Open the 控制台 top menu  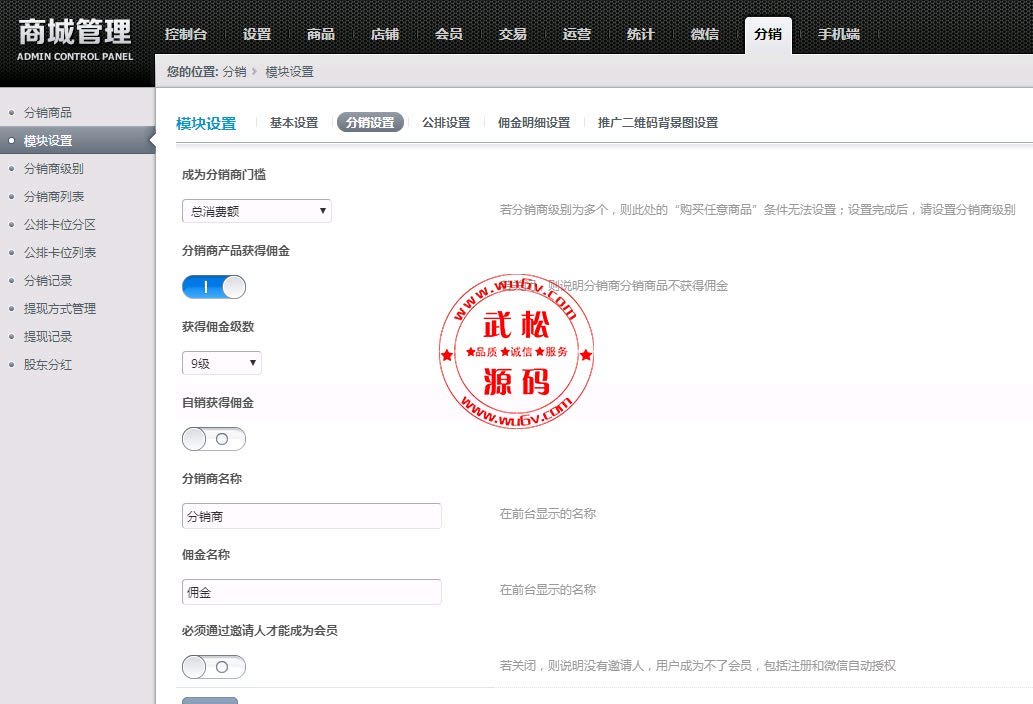pos(186,34)
